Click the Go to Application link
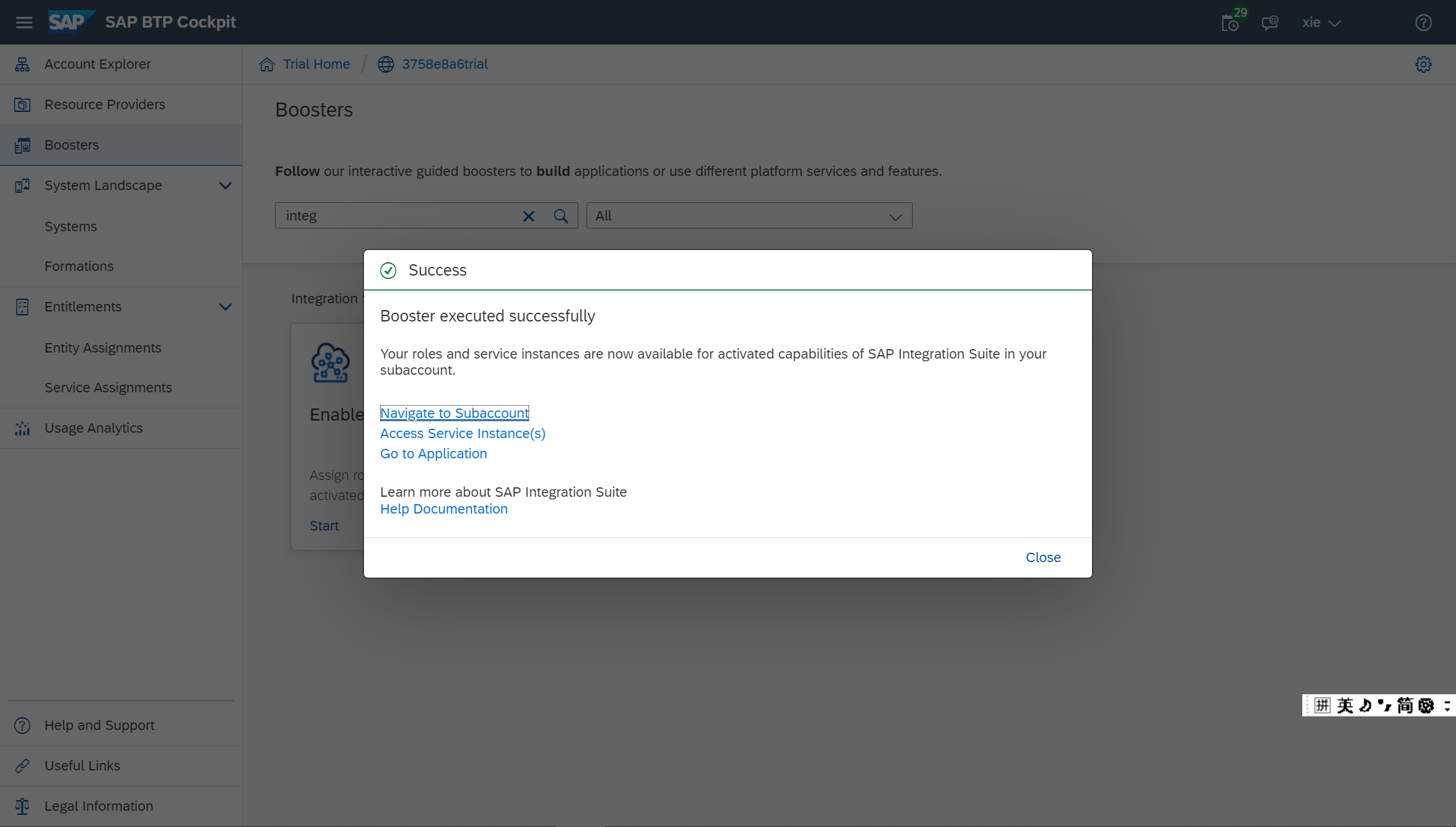 pos(433,454)
